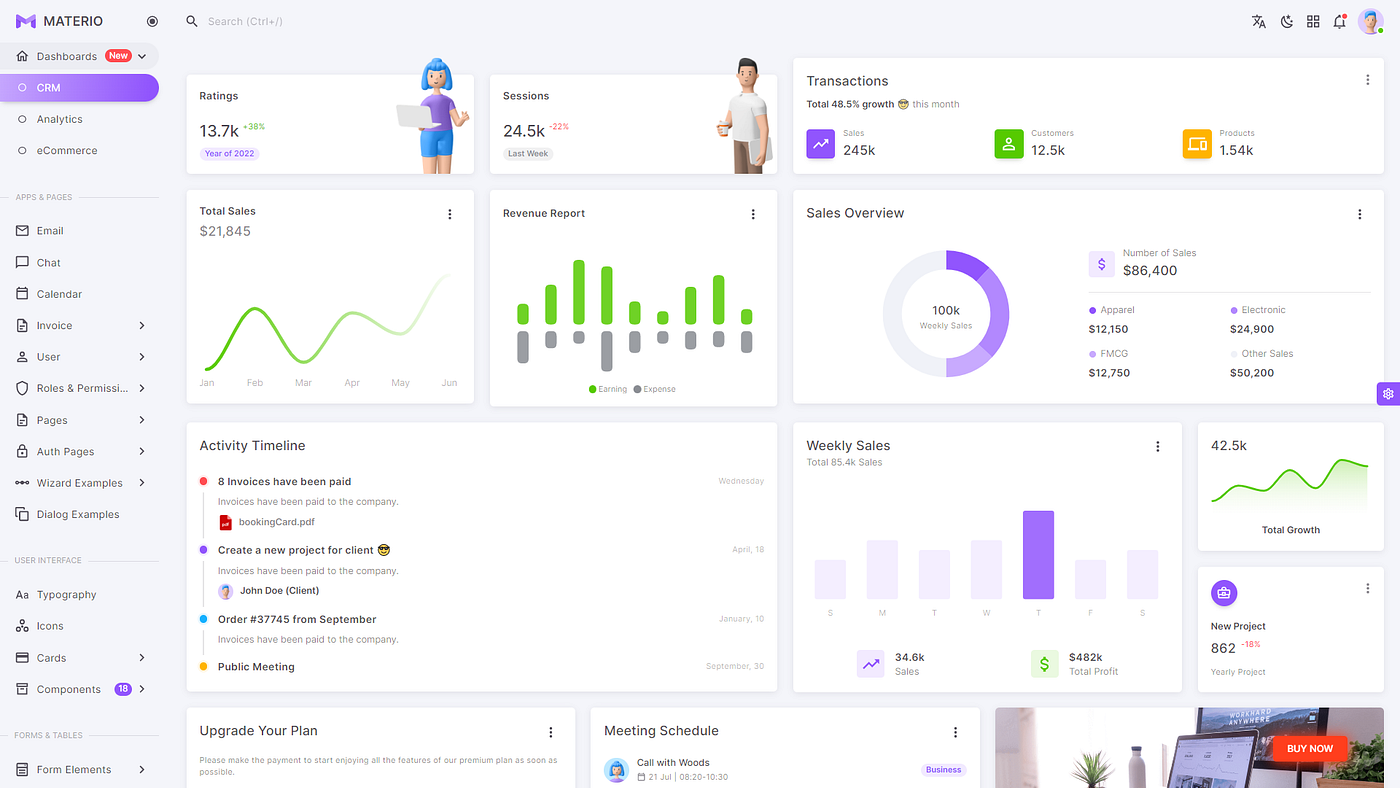Click the Invoice document icon

22,325
